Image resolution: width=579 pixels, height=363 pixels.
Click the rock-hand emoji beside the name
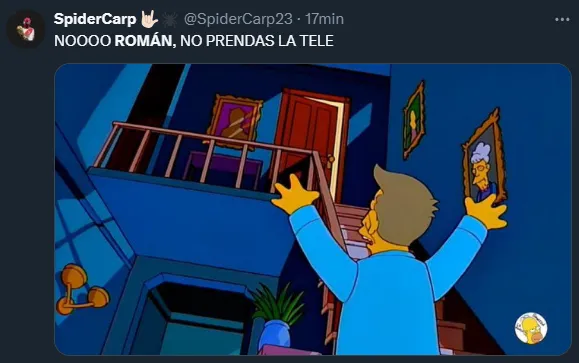149,19
